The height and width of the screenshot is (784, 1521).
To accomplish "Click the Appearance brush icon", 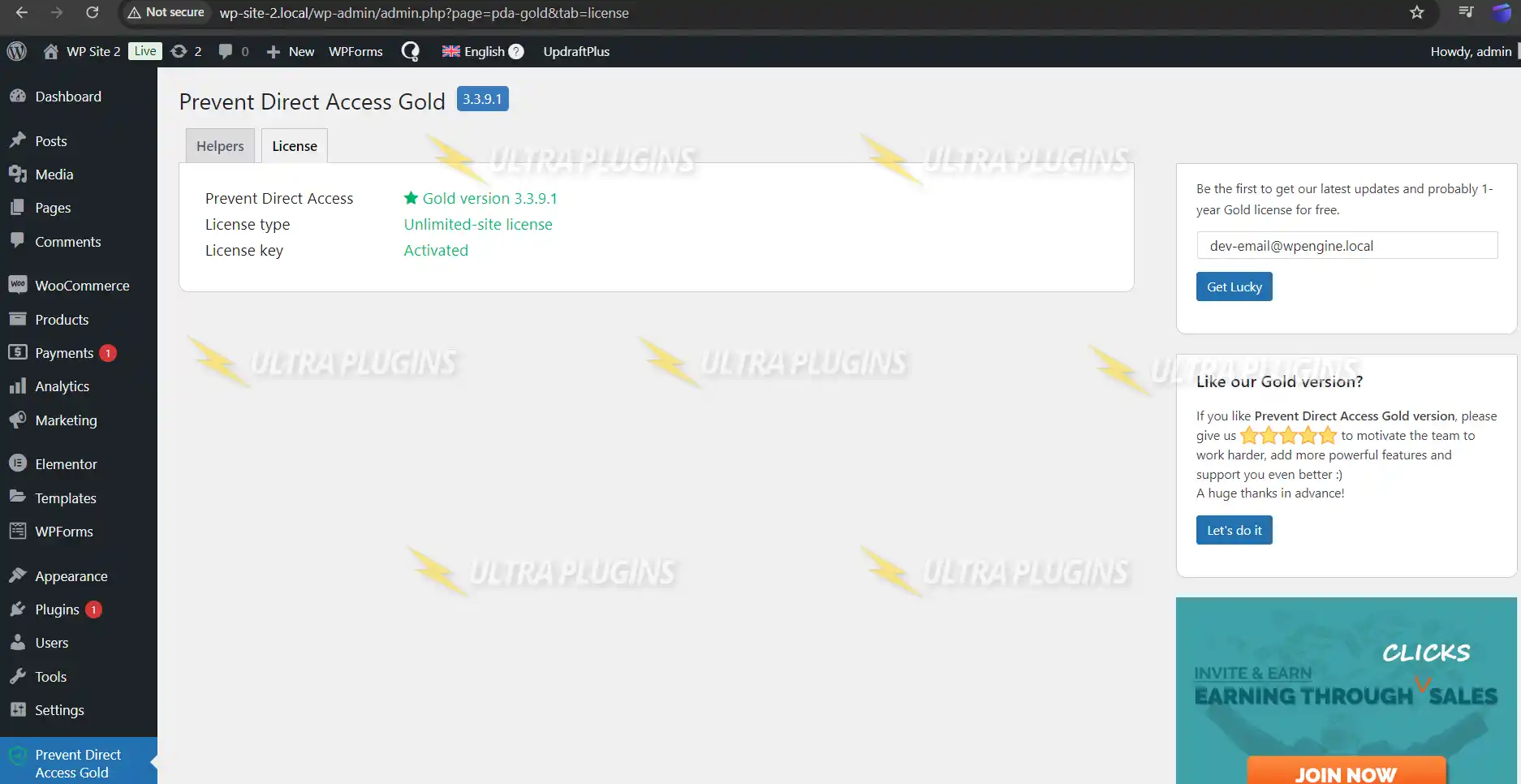I will tap(18, 575).
